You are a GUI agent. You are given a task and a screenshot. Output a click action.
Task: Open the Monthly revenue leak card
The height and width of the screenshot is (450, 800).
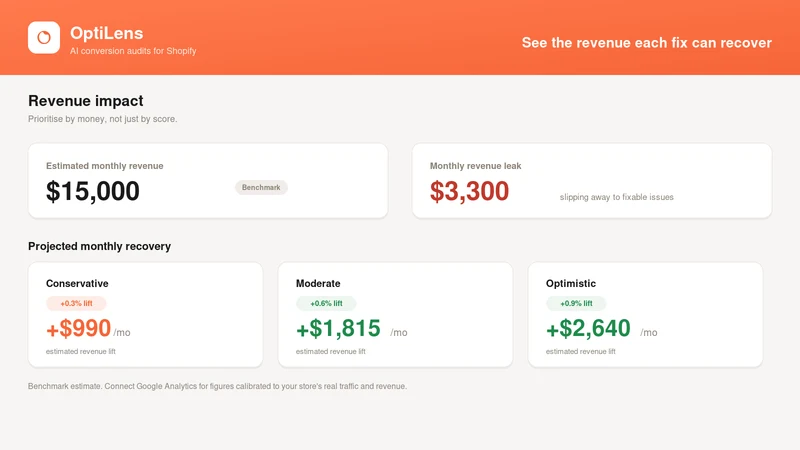592,181
